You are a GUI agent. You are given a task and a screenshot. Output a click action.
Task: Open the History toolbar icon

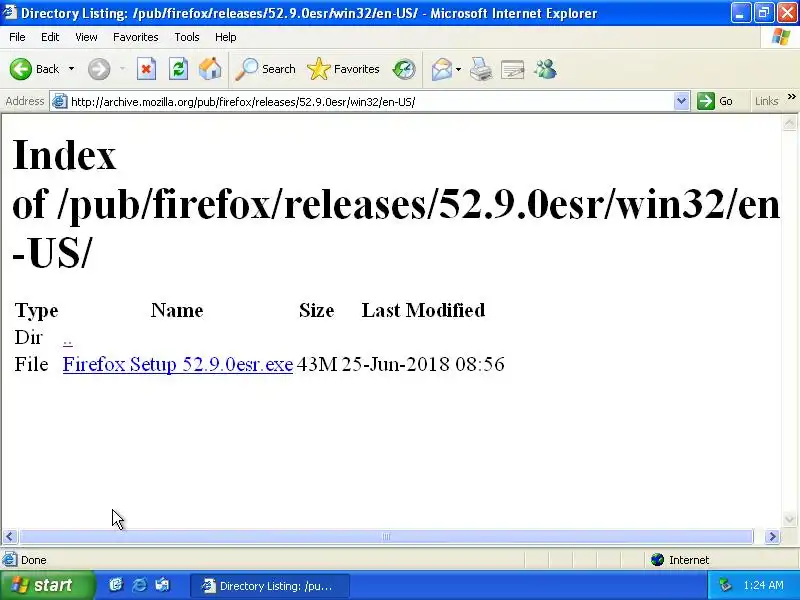tap(404, 69)
